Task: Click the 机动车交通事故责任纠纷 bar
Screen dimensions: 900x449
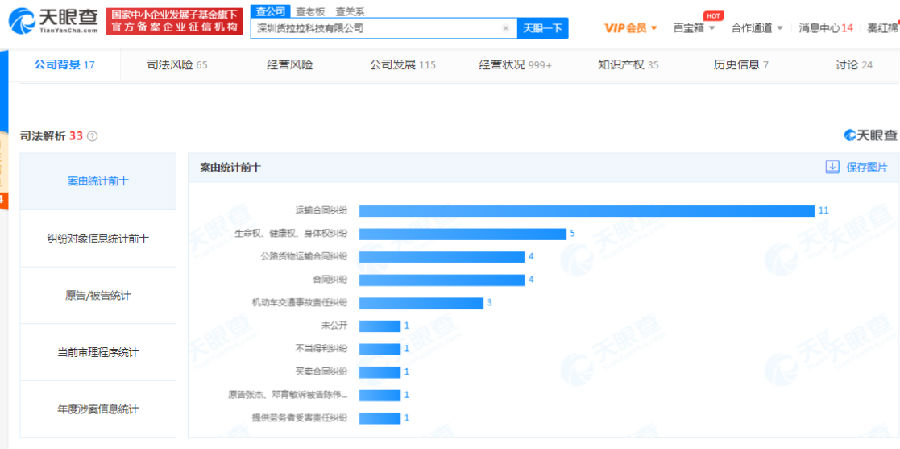Action: 421,303
